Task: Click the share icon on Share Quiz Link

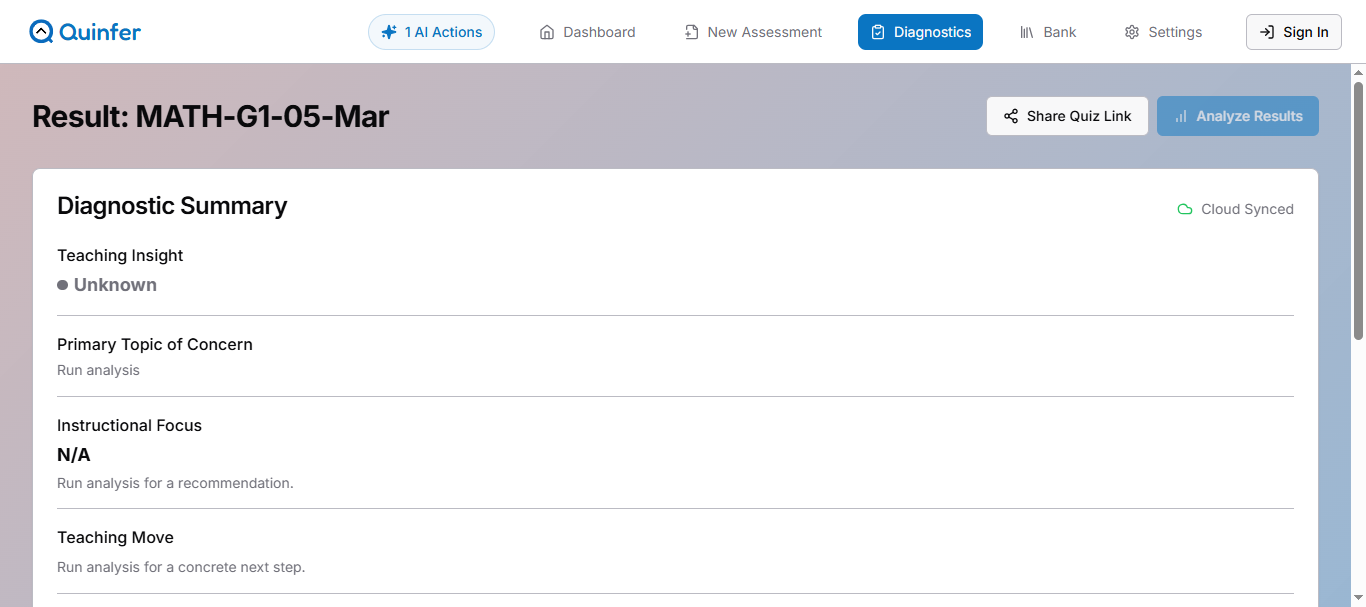Action: [x=1011, y=116]
